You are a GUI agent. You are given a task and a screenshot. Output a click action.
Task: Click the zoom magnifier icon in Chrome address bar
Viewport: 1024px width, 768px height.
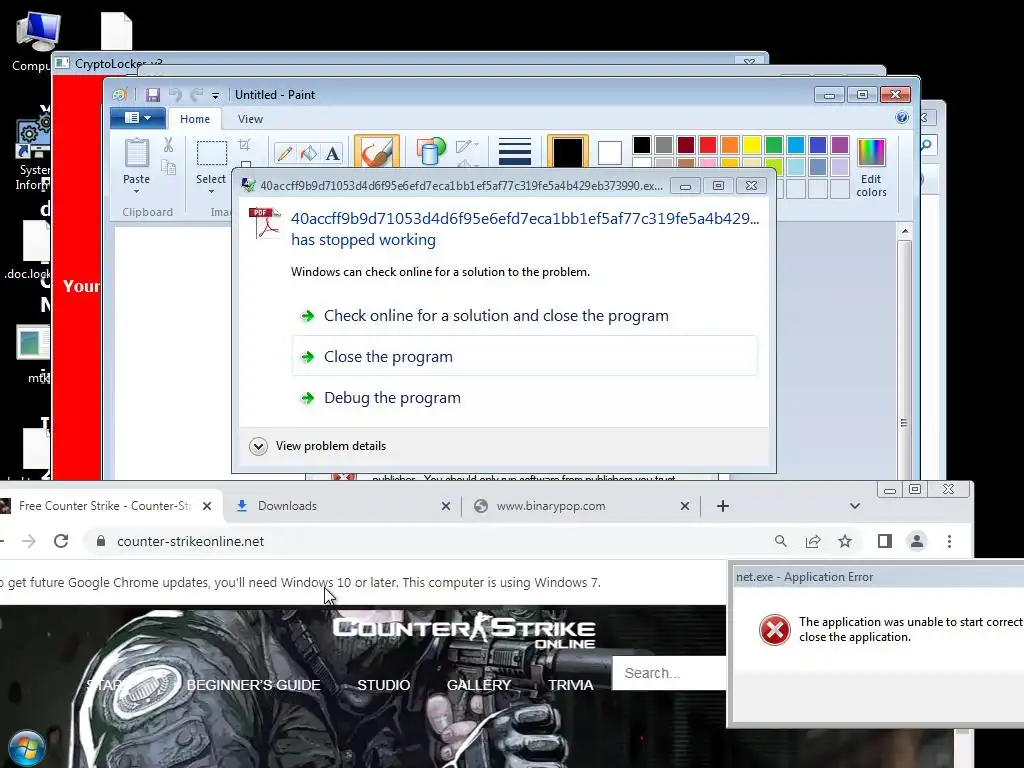click(780, 541)
